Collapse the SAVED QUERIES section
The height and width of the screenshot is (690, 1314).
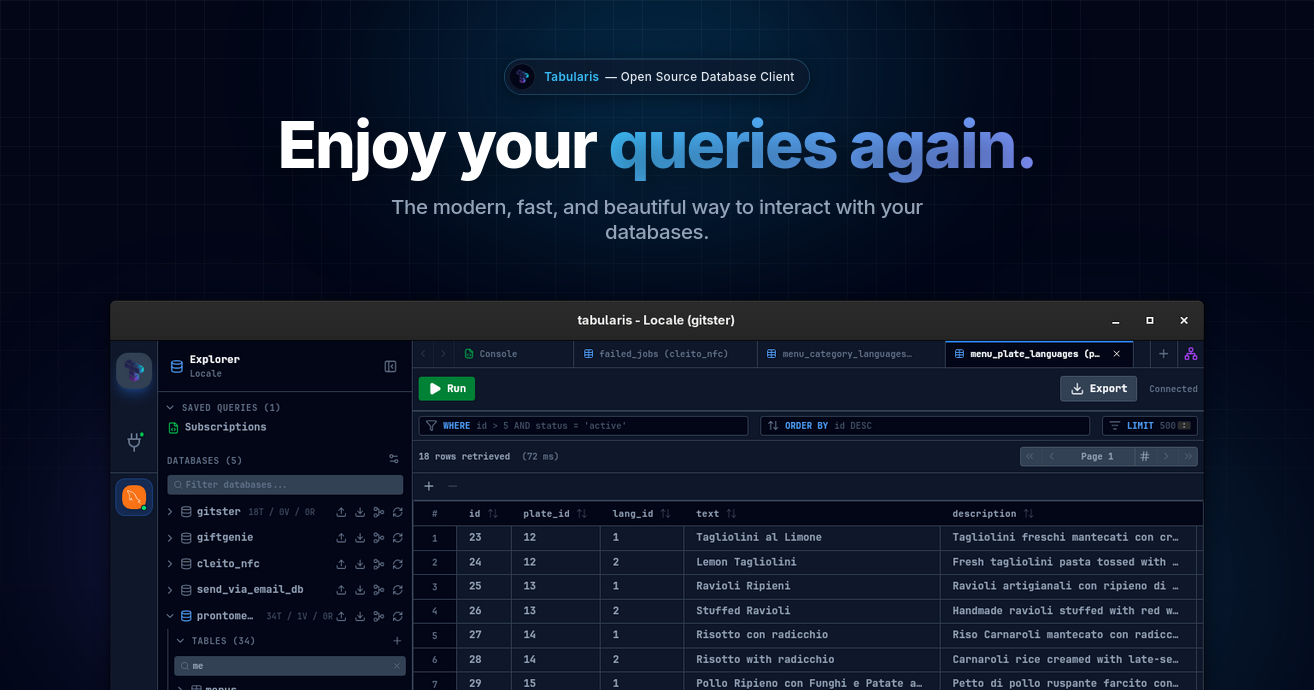click(x=171, y=408)
